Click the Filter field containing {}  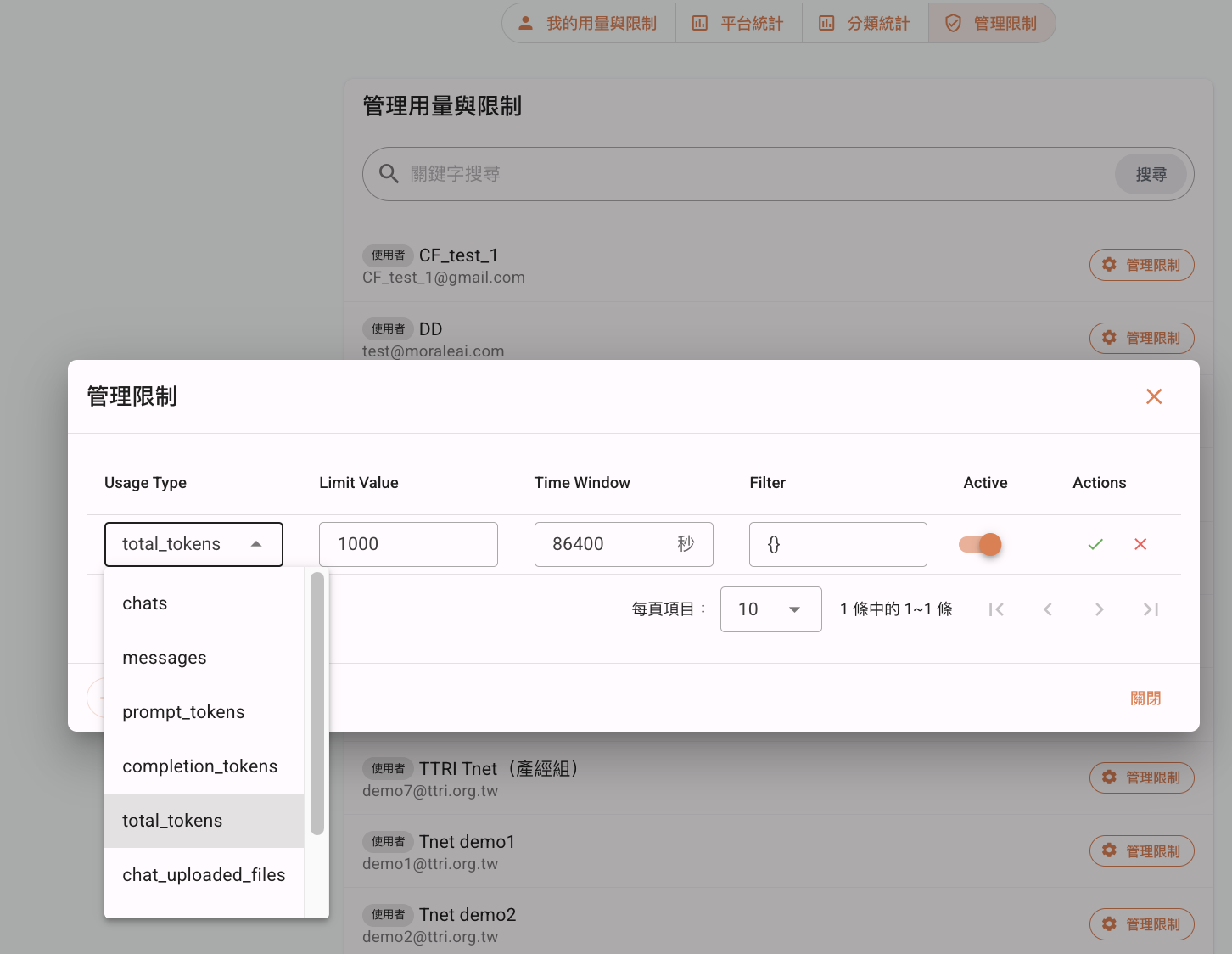tap(838, 544)
